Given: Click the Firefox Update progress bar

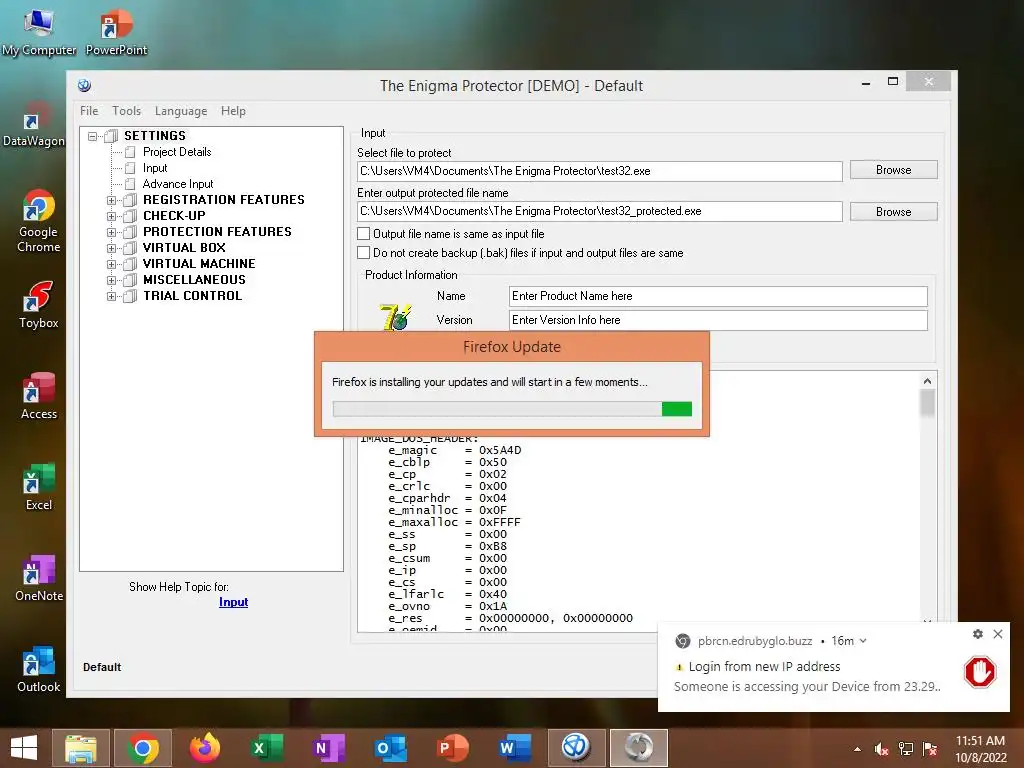Looking at the screenshot, I should 512,409.
